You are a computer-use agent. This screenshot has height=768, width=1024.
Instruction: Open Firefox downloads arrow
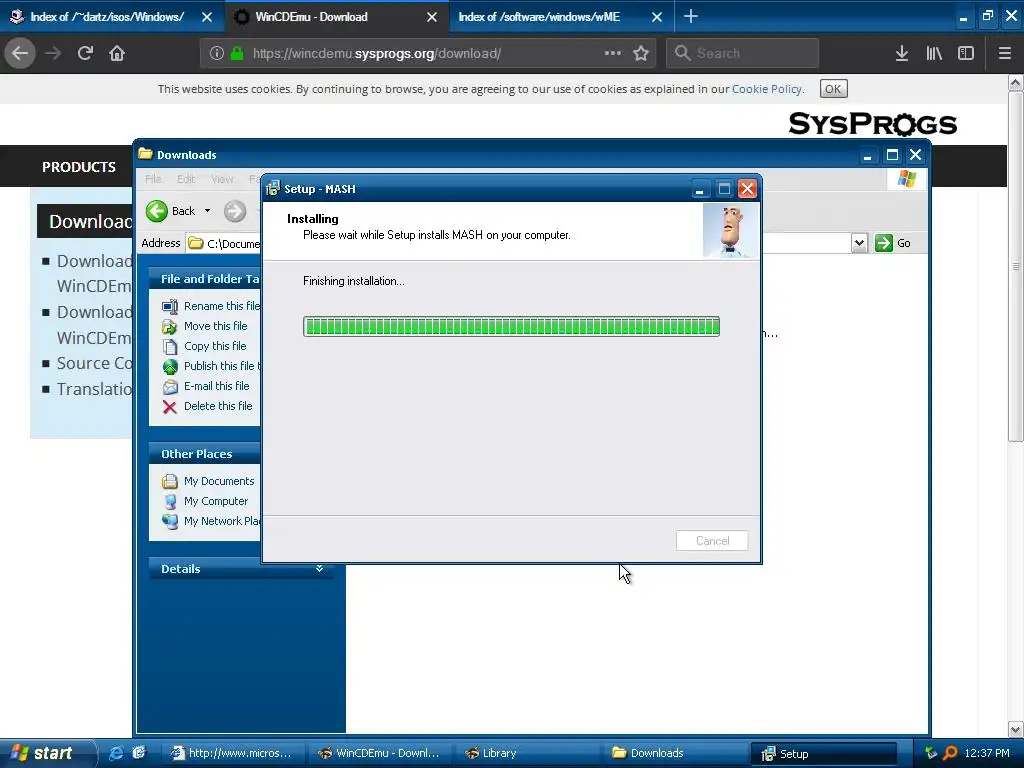point(902,53)
